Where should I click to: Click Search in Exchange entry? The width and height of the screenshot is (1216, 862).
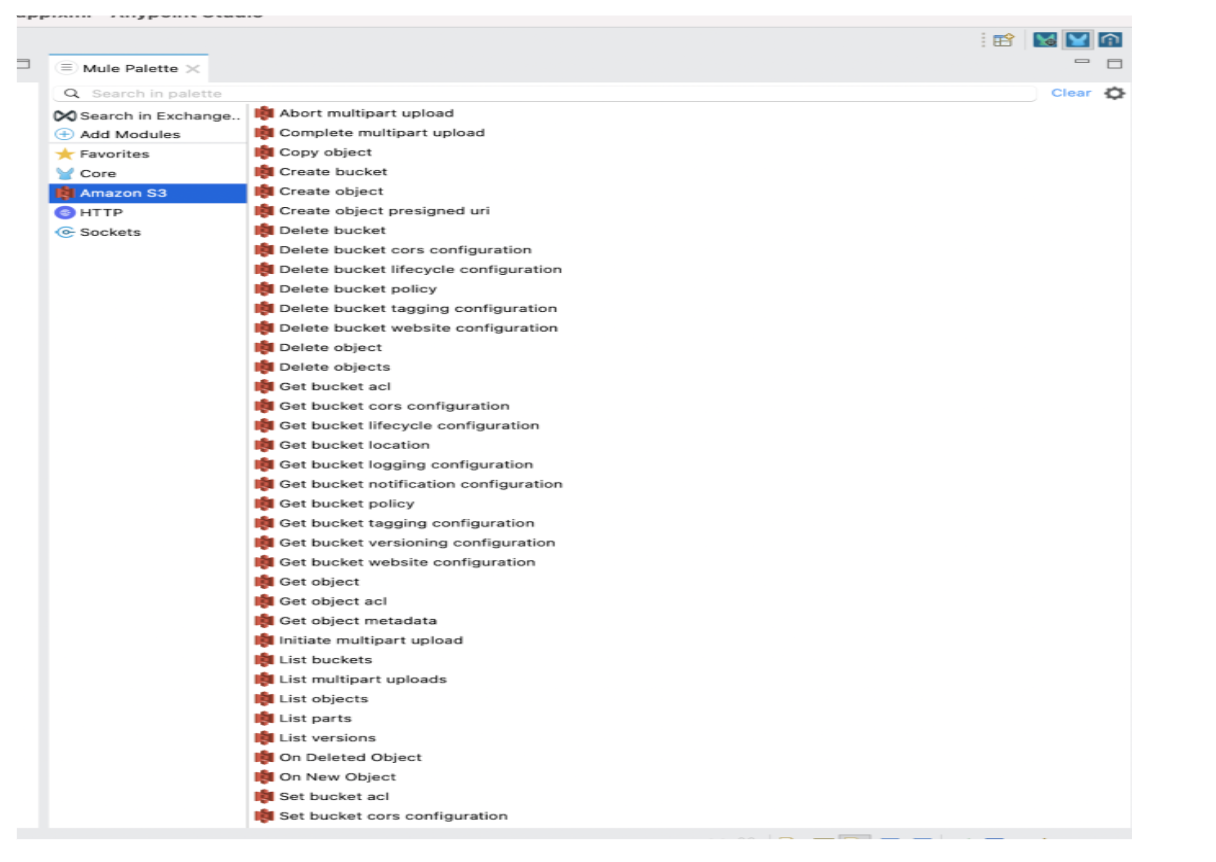(148, 116)
